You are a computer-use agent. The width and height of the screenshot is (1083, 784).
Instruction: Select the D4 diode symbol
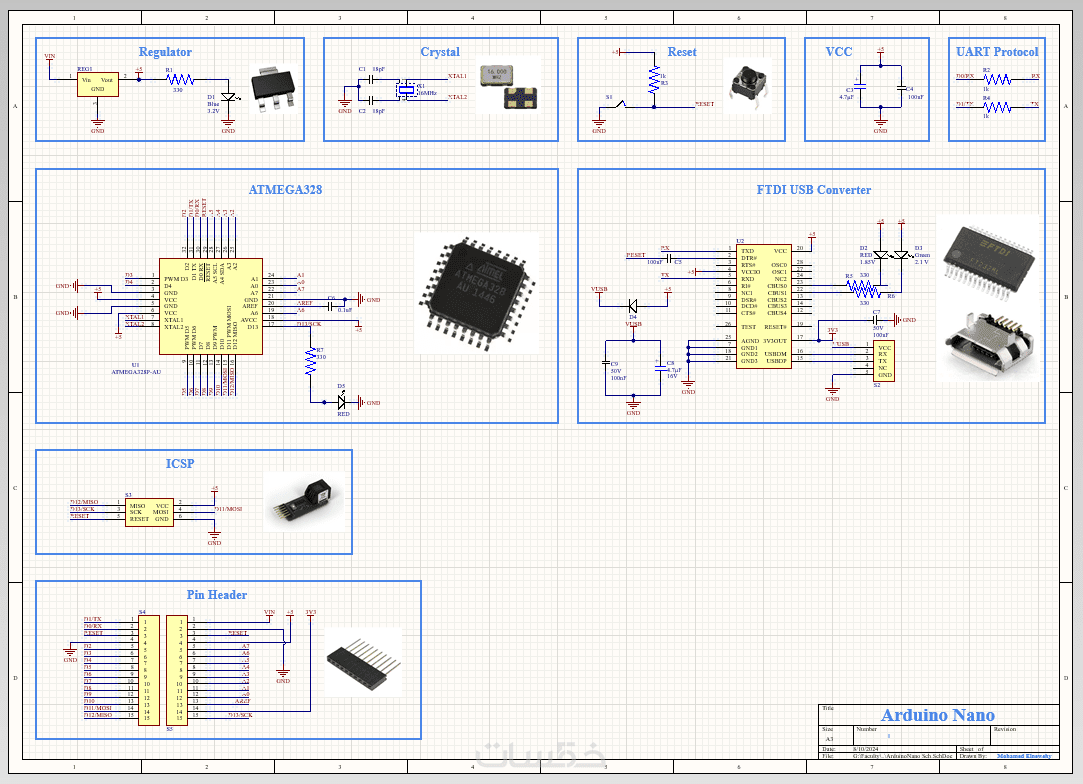[x=633, y=306]
